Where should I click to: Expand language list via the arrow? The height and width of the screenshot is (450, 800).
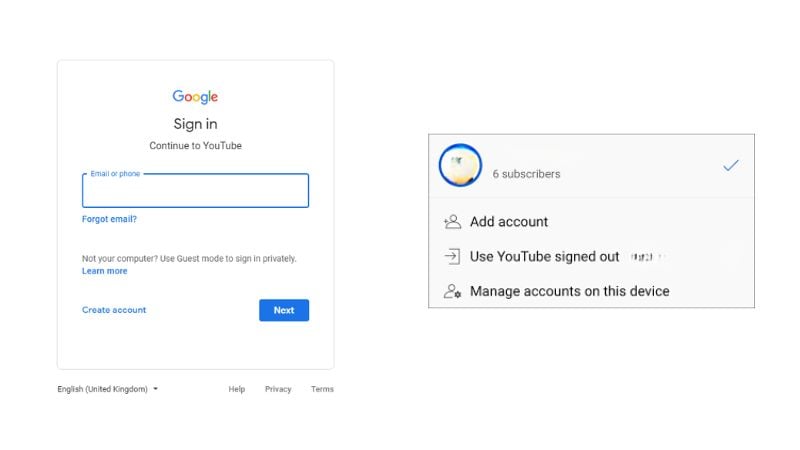coord(156,389)
